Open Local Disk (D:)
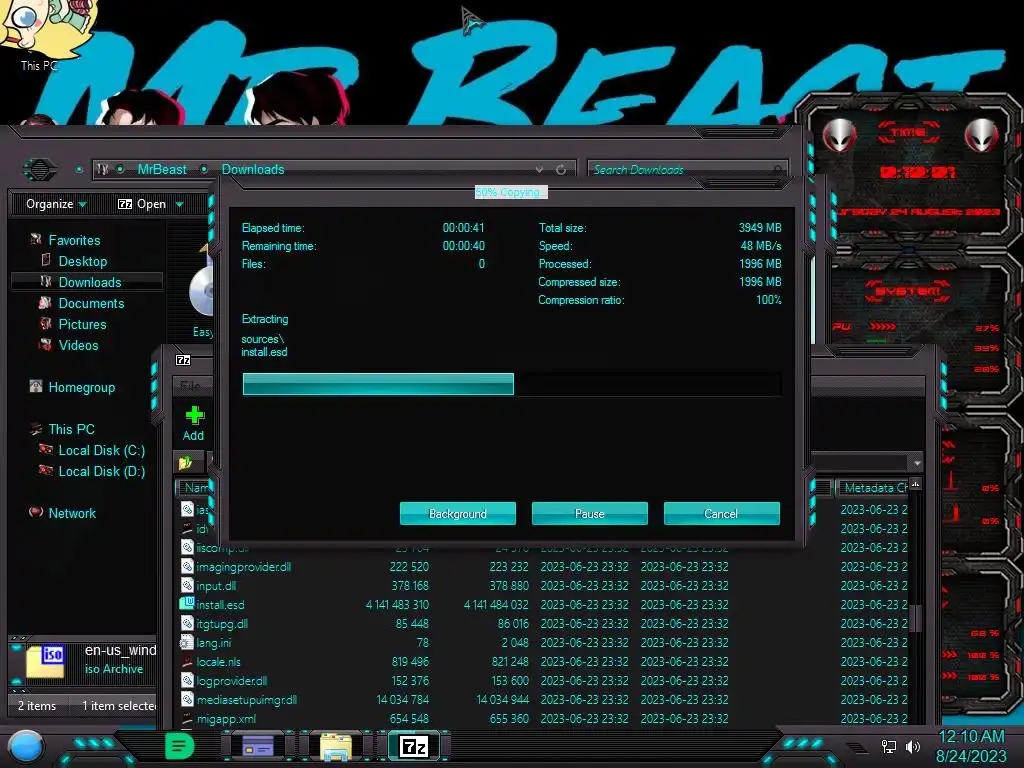 [x=101, y=471]
